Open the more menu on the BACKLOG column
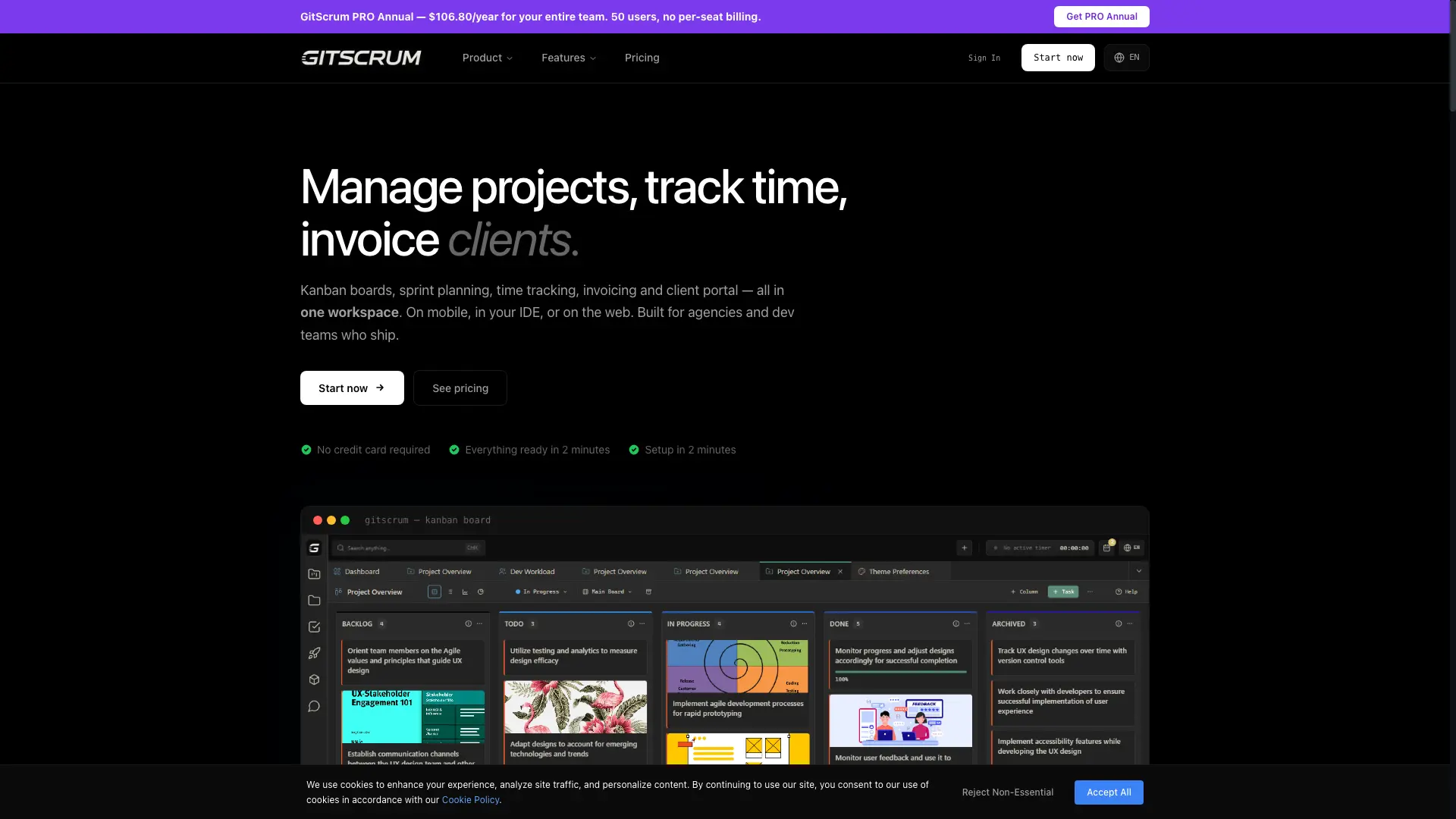 click(479, 623)
